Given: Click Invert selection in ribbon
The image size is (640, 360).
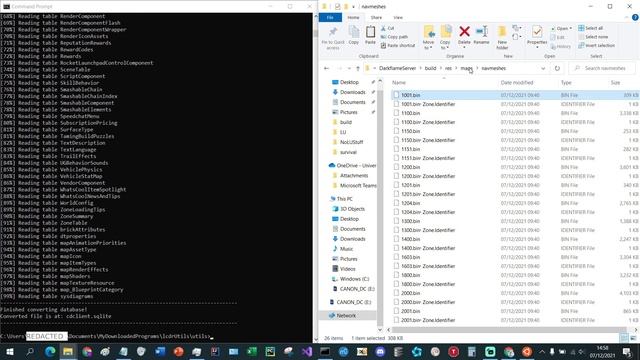Looking at the screenshot, I should (596, 45).
